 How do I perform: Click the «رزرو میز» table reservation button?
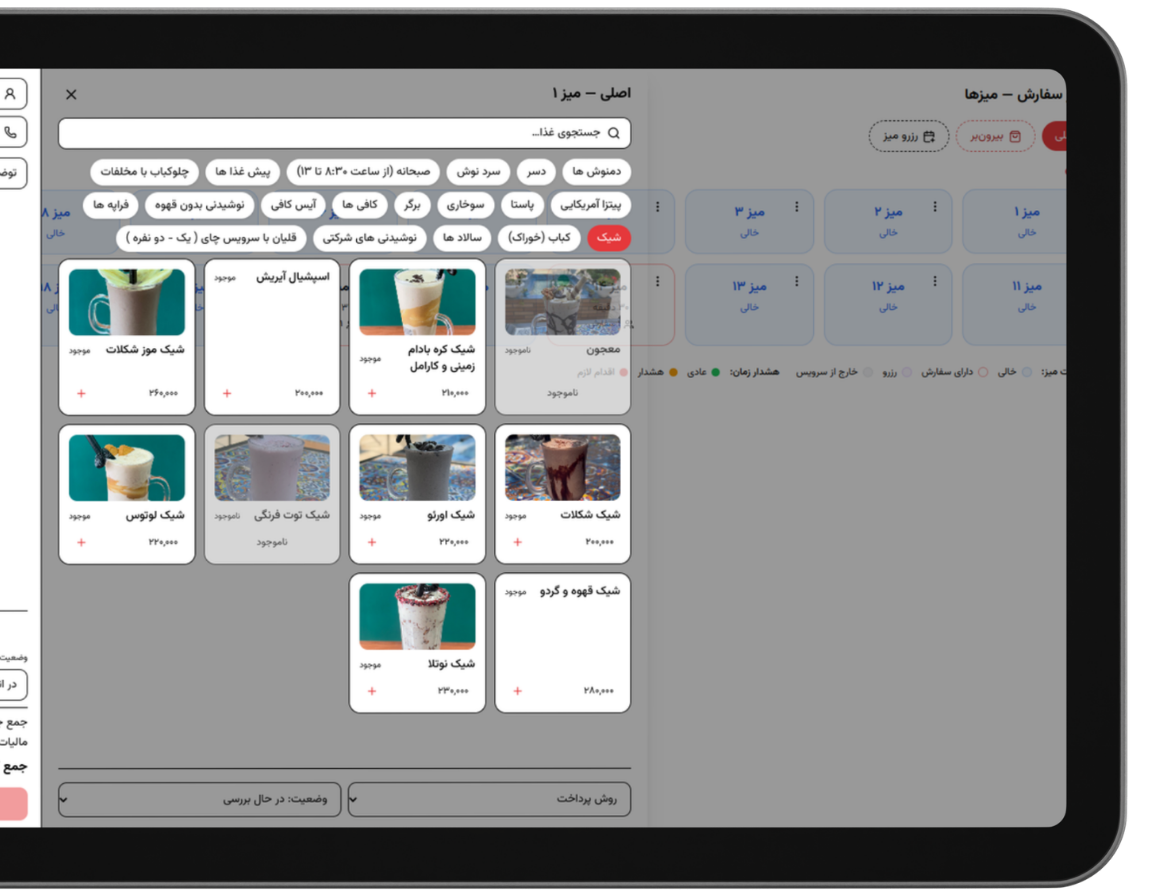pos(909,136)
